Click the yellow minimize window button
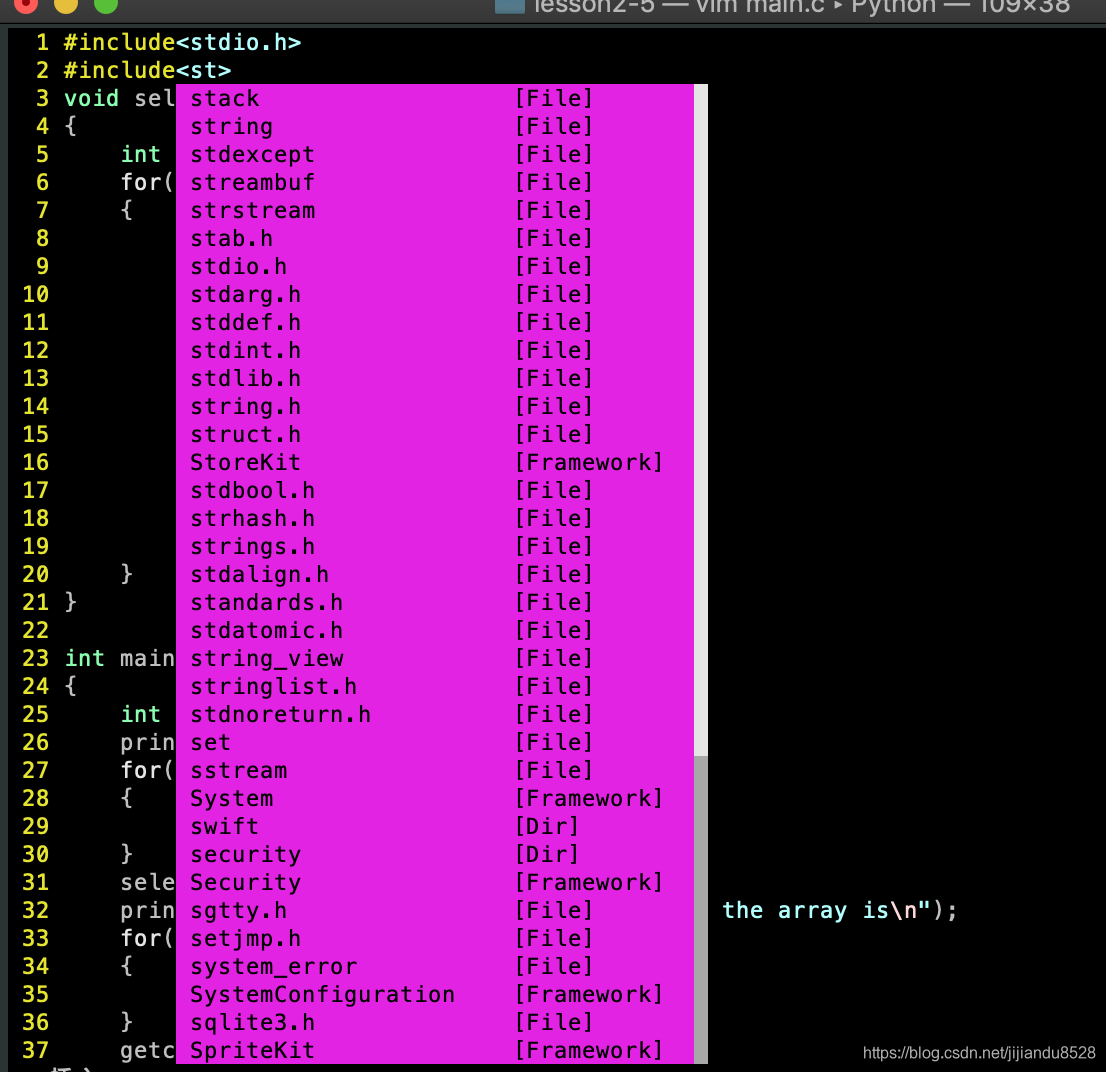 click(66, 4)
